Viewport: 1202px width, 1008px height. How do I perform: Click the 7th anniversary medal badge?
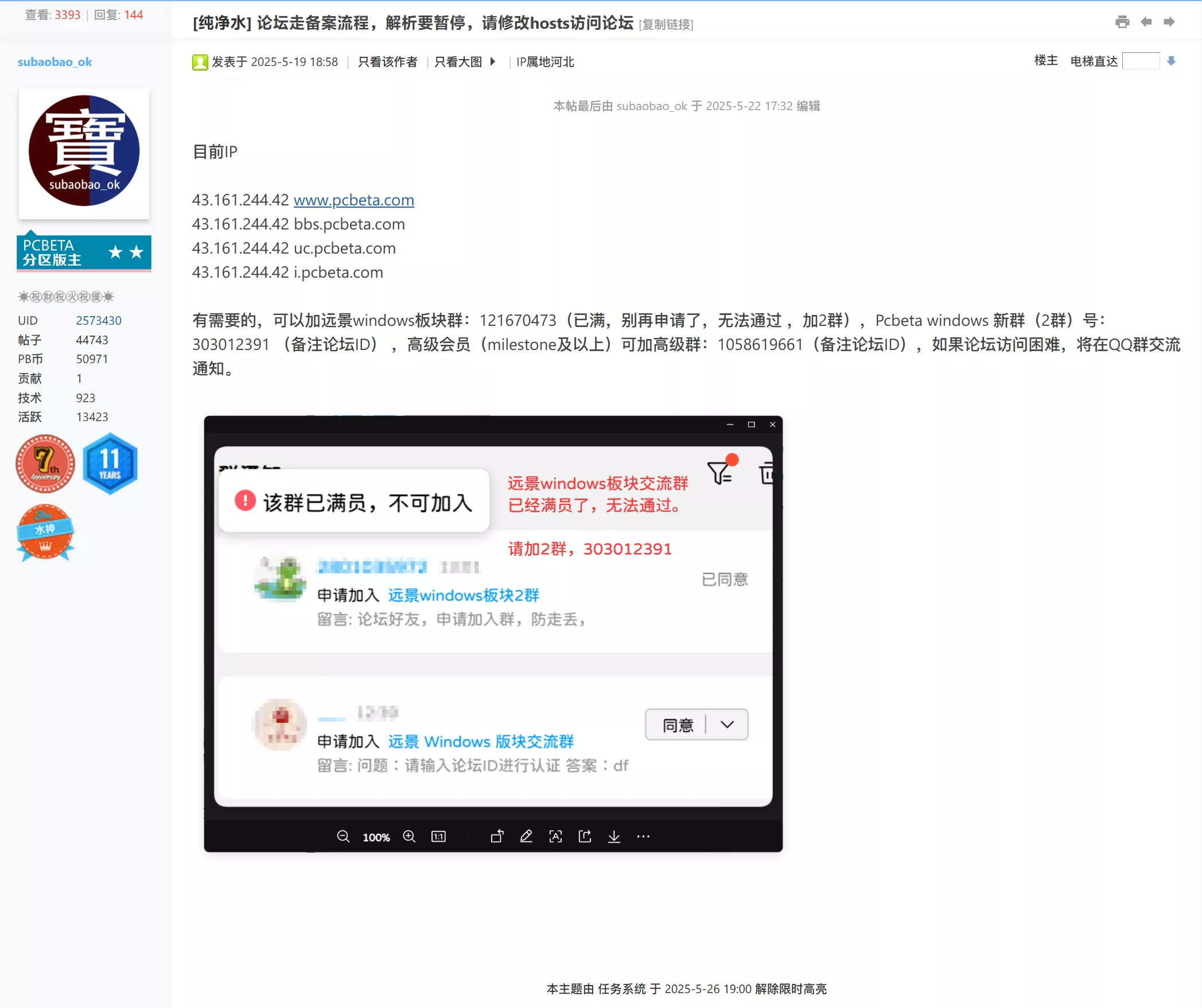coord(45,463)
